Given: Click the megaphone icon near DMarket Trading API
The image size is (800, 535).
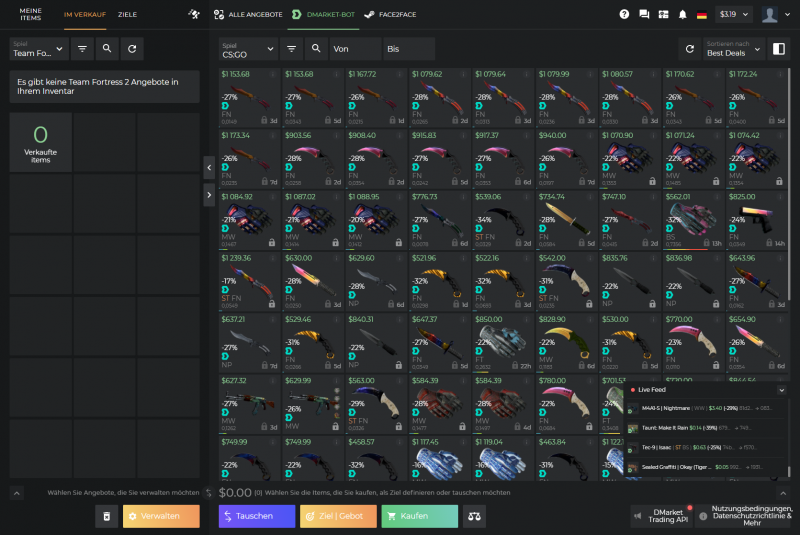Looking at the screenshot, I should click(638, 516).
